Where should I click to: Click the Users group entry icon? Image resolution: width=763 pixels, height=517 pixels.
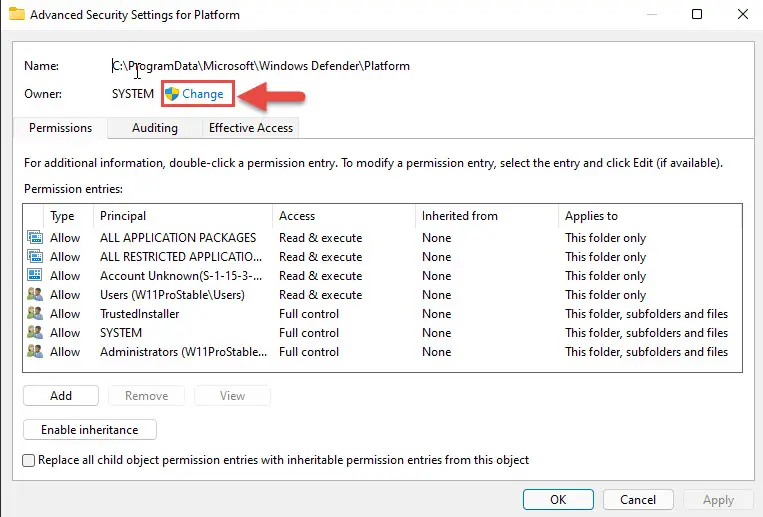click(x=35, y=295)
